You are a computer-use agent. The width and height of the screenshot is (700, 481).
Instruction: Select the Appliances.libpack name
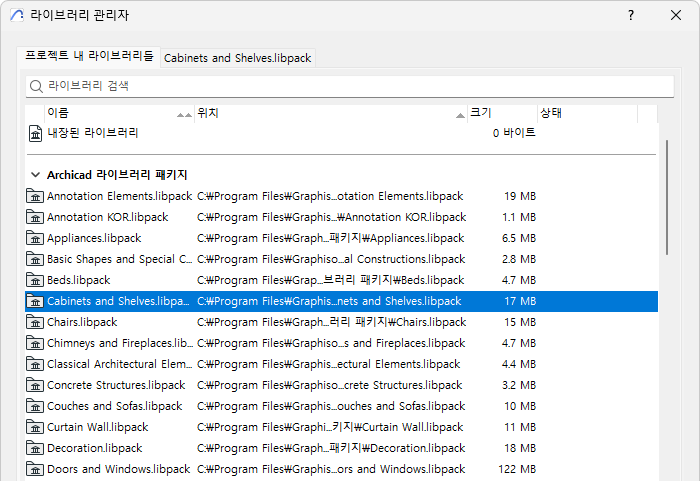point(94,238)
